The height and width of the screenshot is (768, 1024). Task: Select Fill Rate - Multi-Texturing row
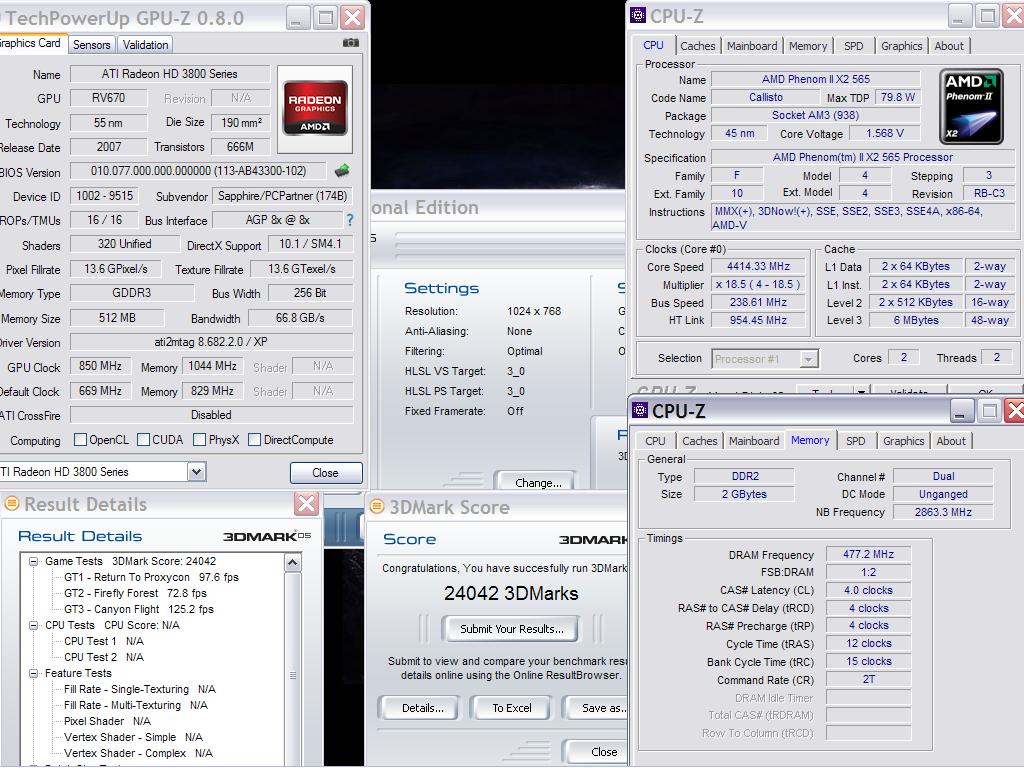(136, 705)
